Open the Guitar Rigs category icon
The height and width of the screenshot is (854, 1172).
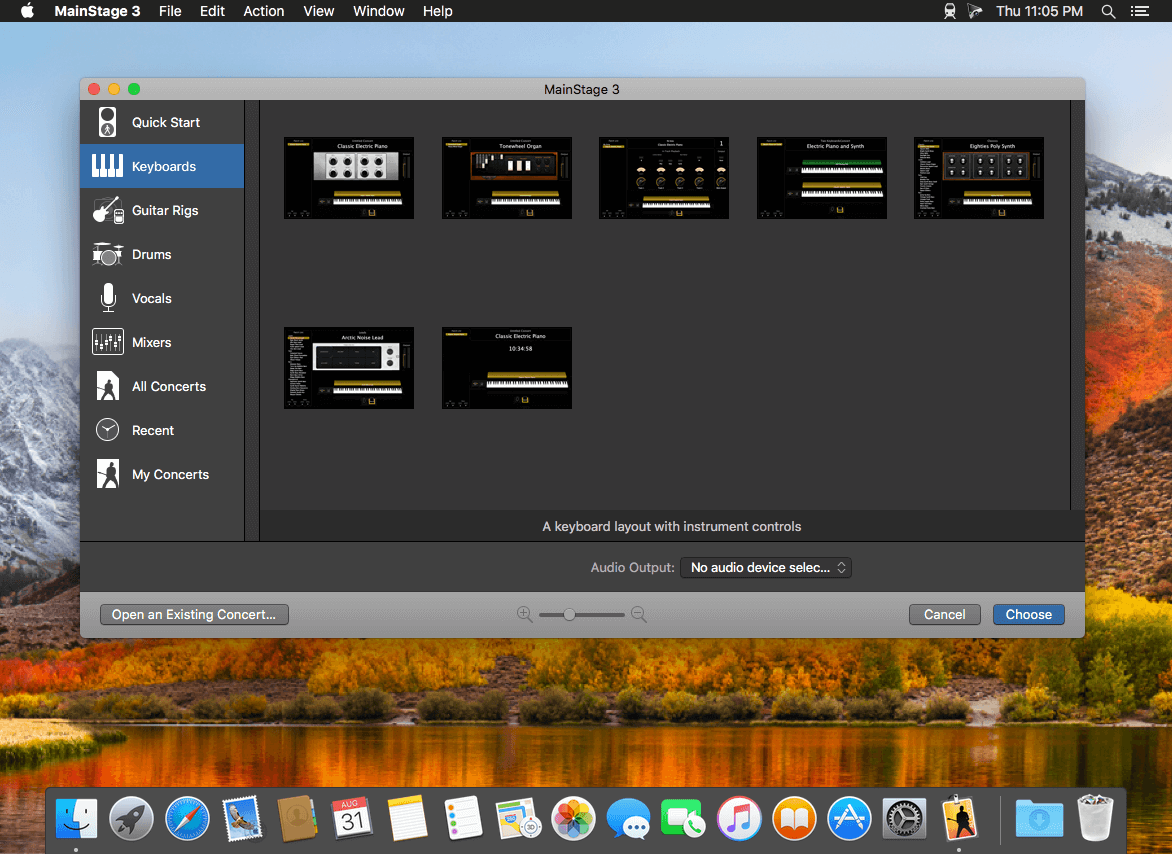107,210
